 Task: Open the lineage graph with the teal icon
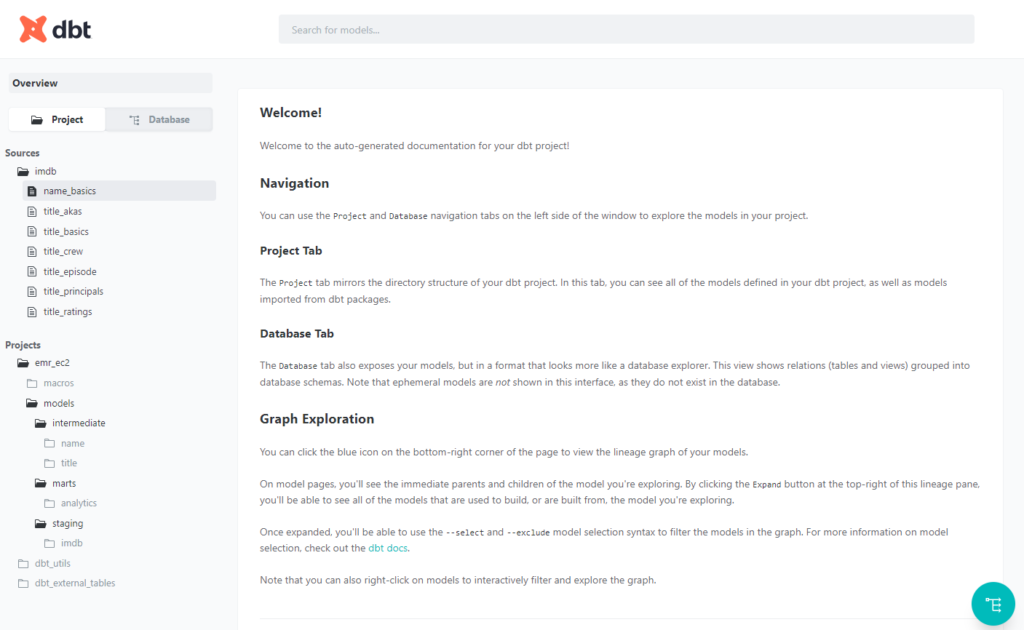pos(993,604)
